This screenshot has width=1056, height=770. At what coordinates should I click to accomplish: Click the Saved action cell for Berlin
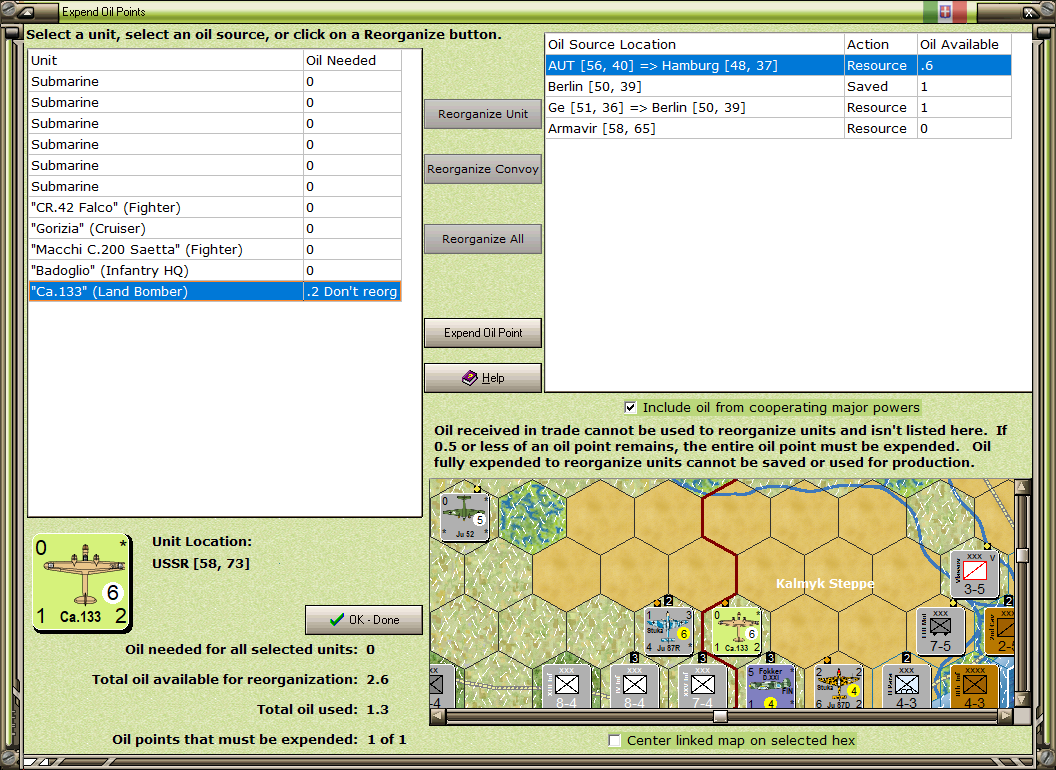[881, 86]
